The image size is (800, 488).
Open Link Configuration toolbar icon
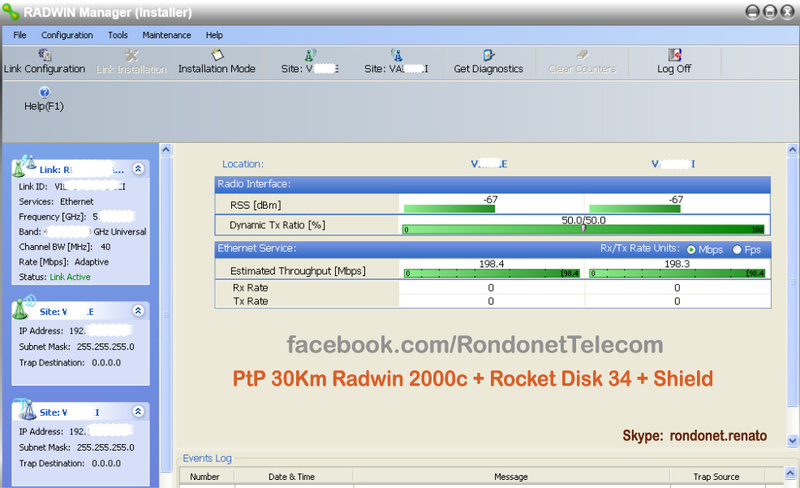point(45,54)
